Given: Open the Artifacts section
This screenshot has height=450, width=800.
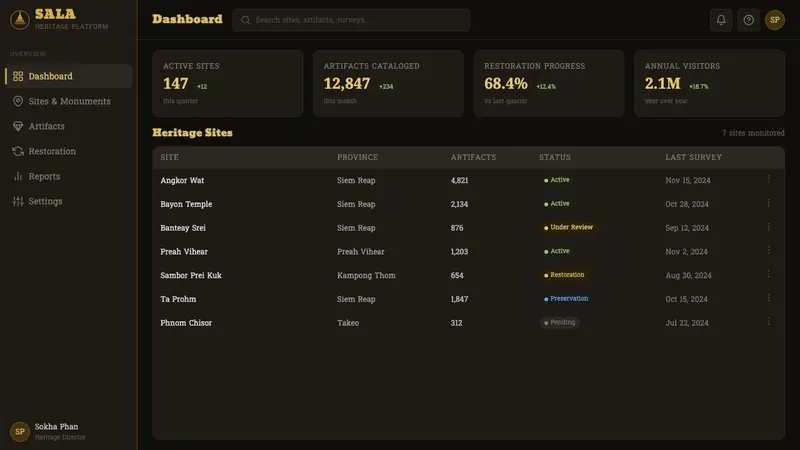Looking at the screenshot, I should click(x=69, y=126).
